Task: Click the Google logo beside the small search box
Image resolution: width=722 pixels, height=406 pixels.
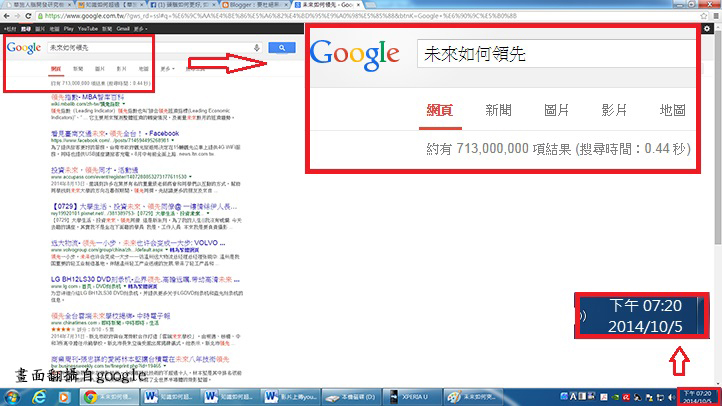Action: click(x=24, y=47)
